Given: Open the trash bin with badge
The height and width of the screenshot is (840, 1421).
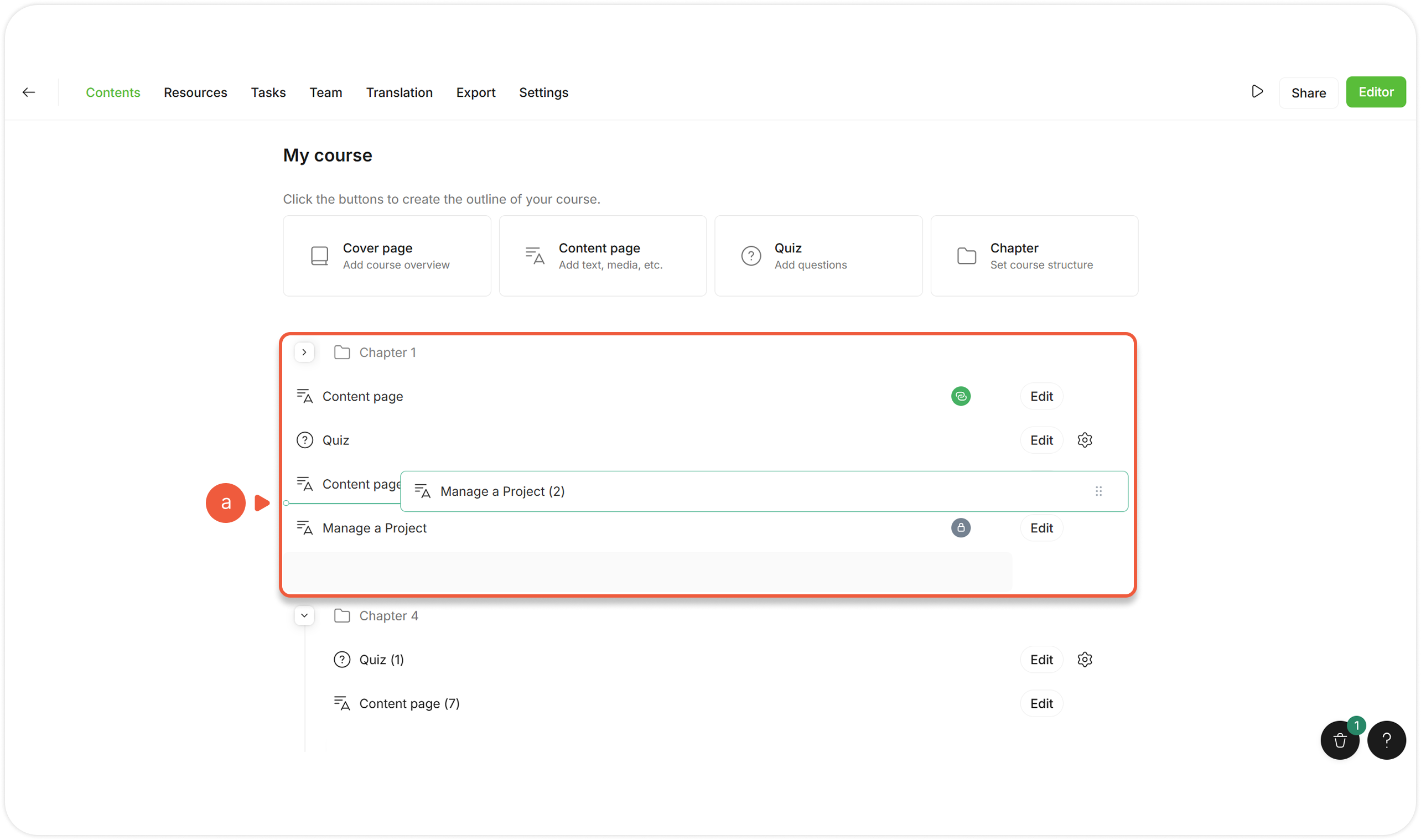Looking at the screenshot, I should point(1340,740).
